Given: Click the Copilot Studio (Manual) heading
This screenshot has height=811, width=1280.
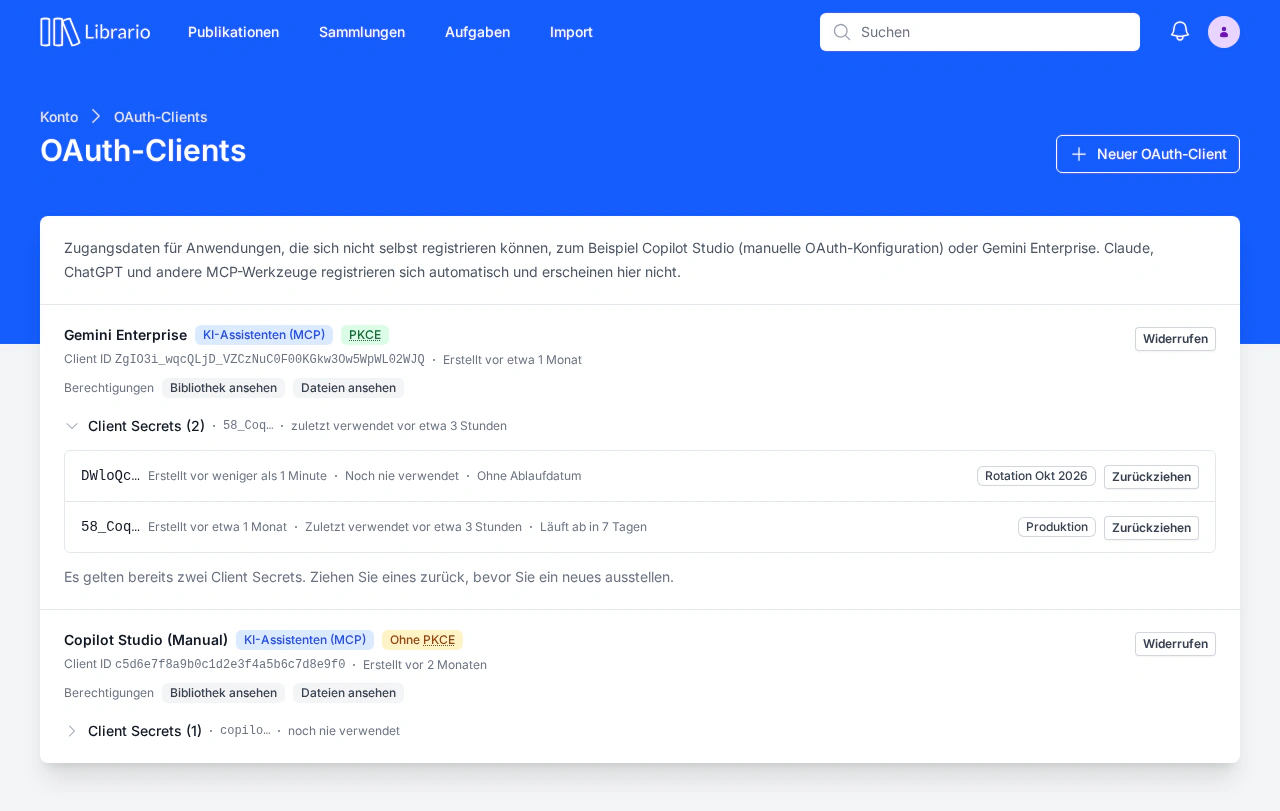Looking at the screenshot, I should (146, 640).
